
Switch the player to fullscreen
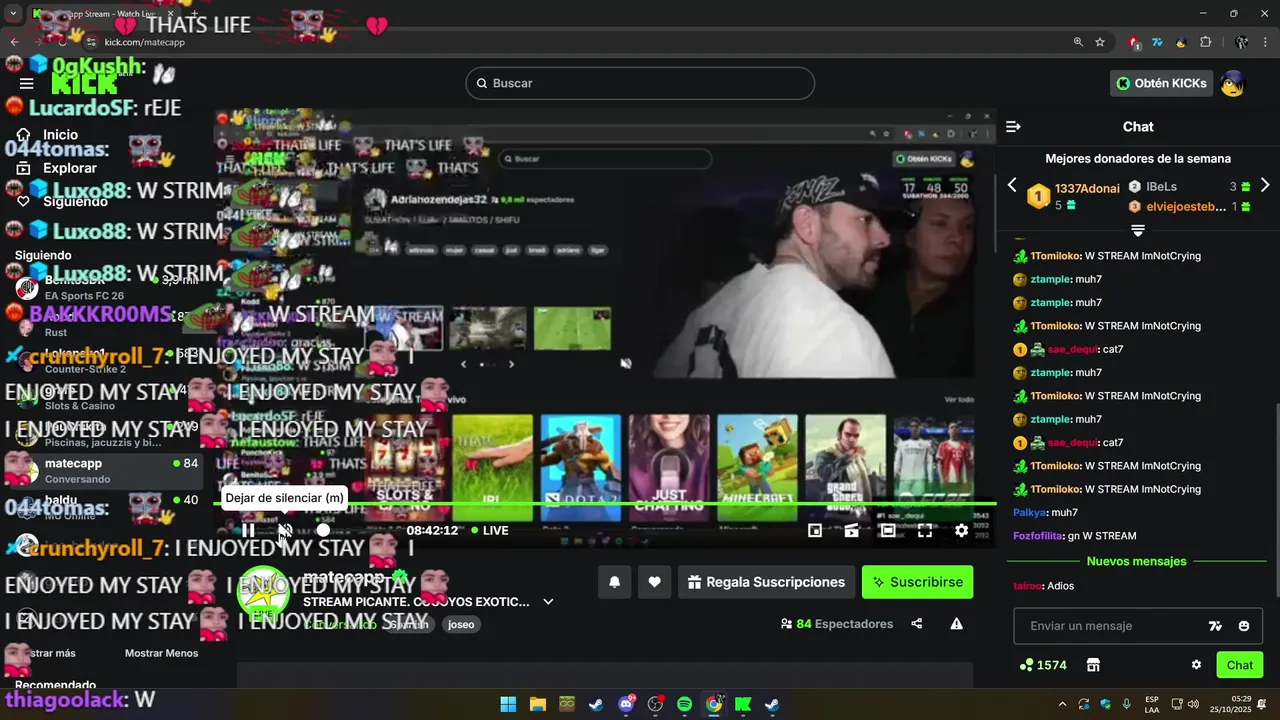[925, 531]
